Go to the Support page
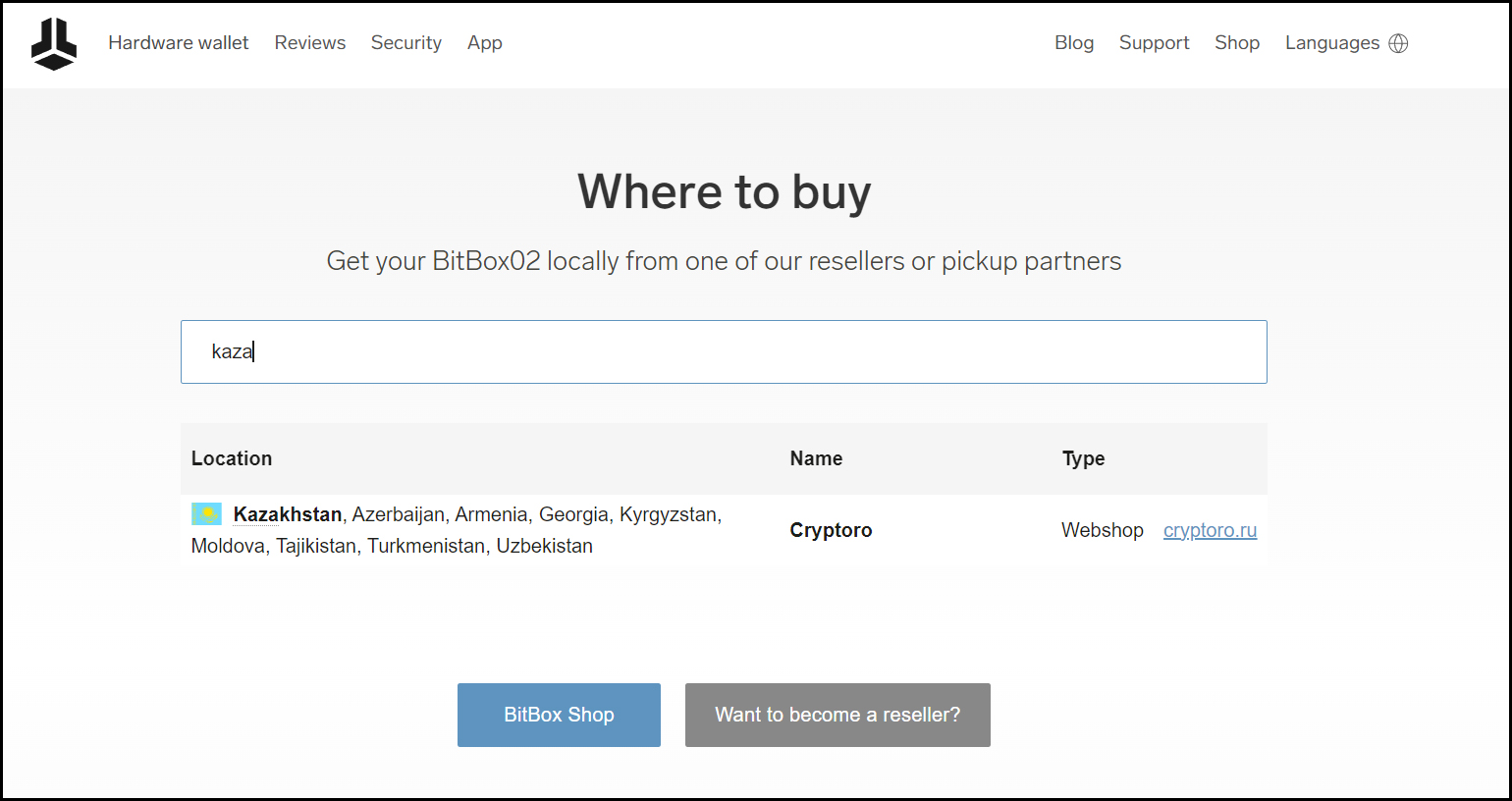This screenshot has width=1512, height=801. 1154,43
